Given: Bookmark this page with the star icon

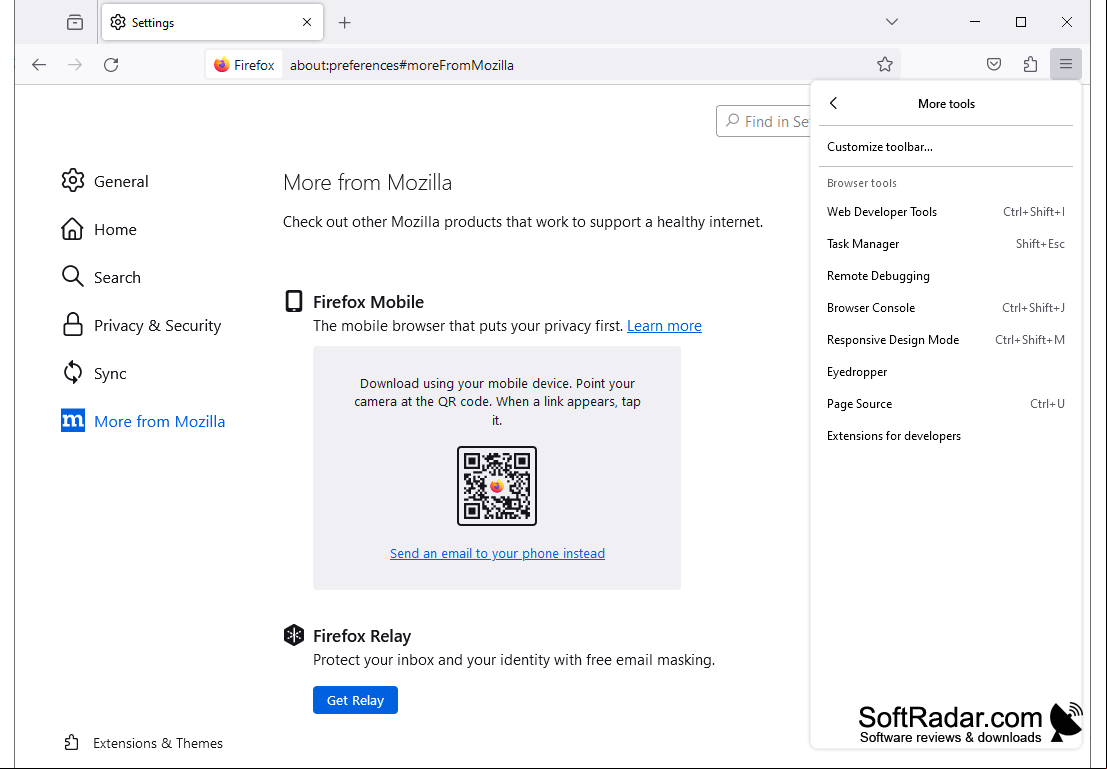Looking at the screenshot, I should click(885, 65).
